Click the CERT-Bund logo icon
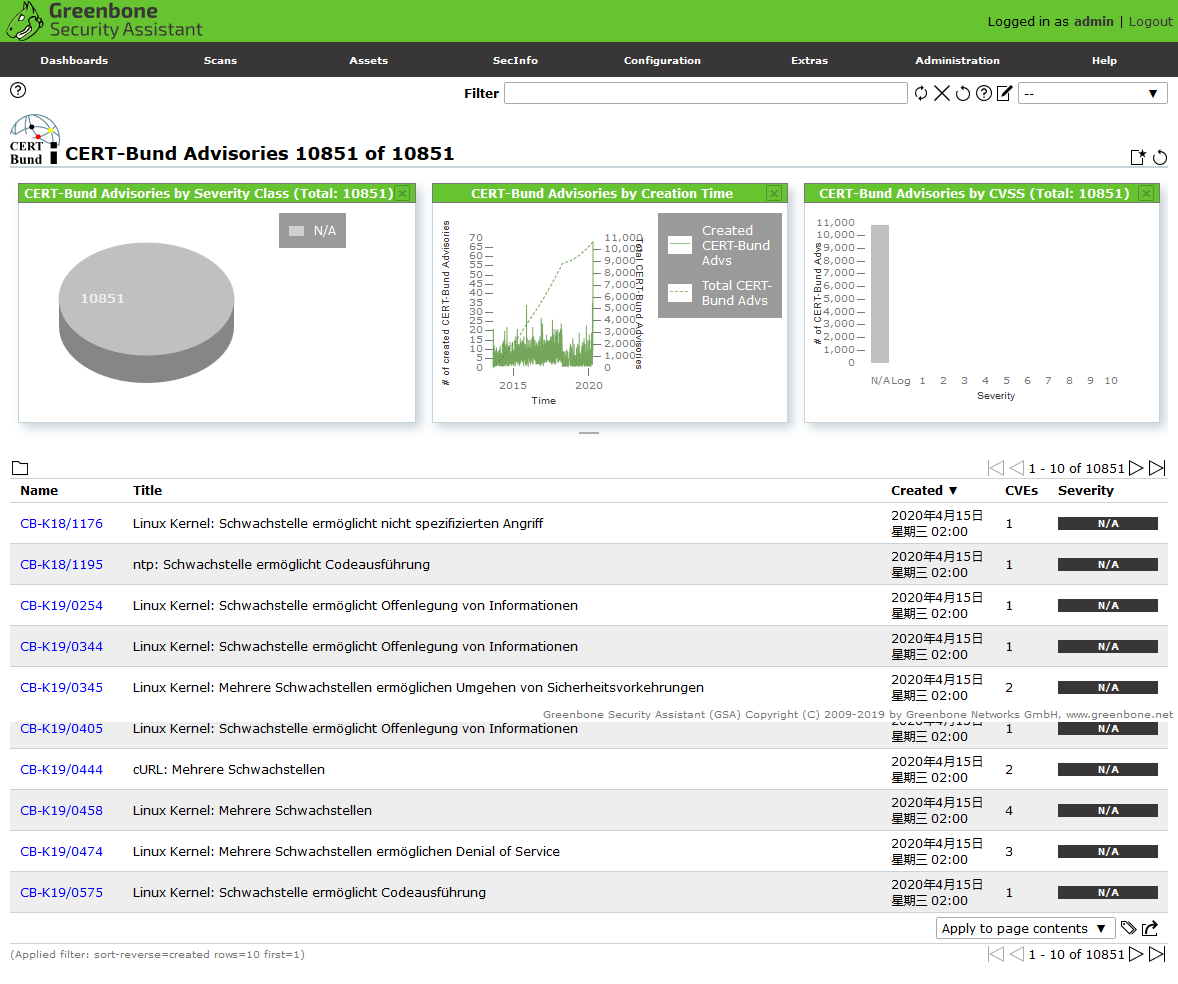The width and height of the screenshot is (1178, 984). point(34,139)
